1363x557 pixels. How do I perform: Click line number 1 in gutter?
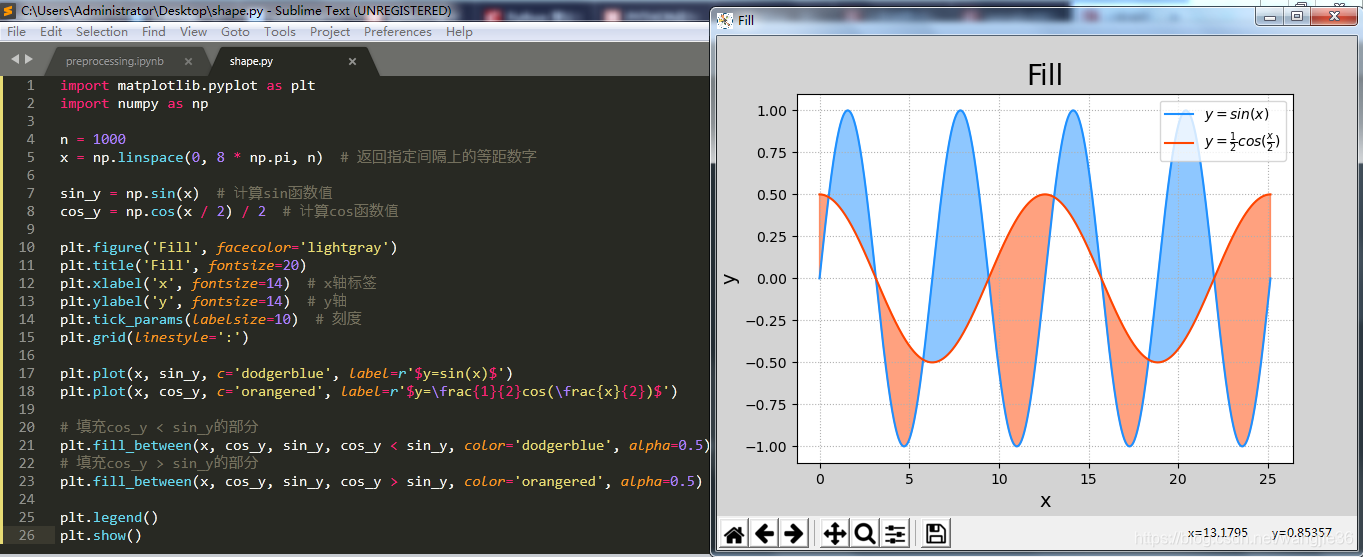30,86
